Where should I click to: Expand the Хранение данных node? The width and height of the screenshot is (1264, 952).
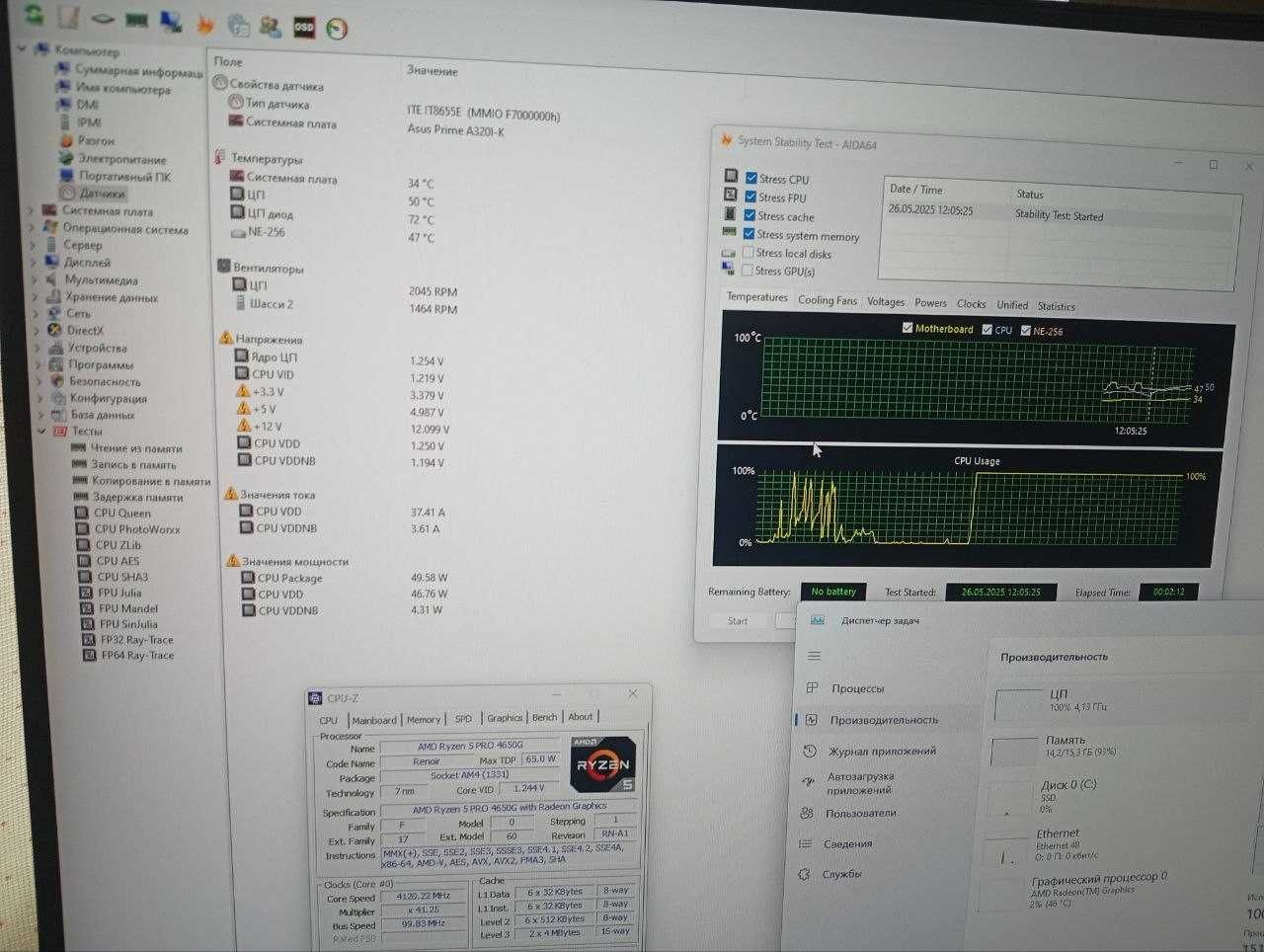click(37, 296)
